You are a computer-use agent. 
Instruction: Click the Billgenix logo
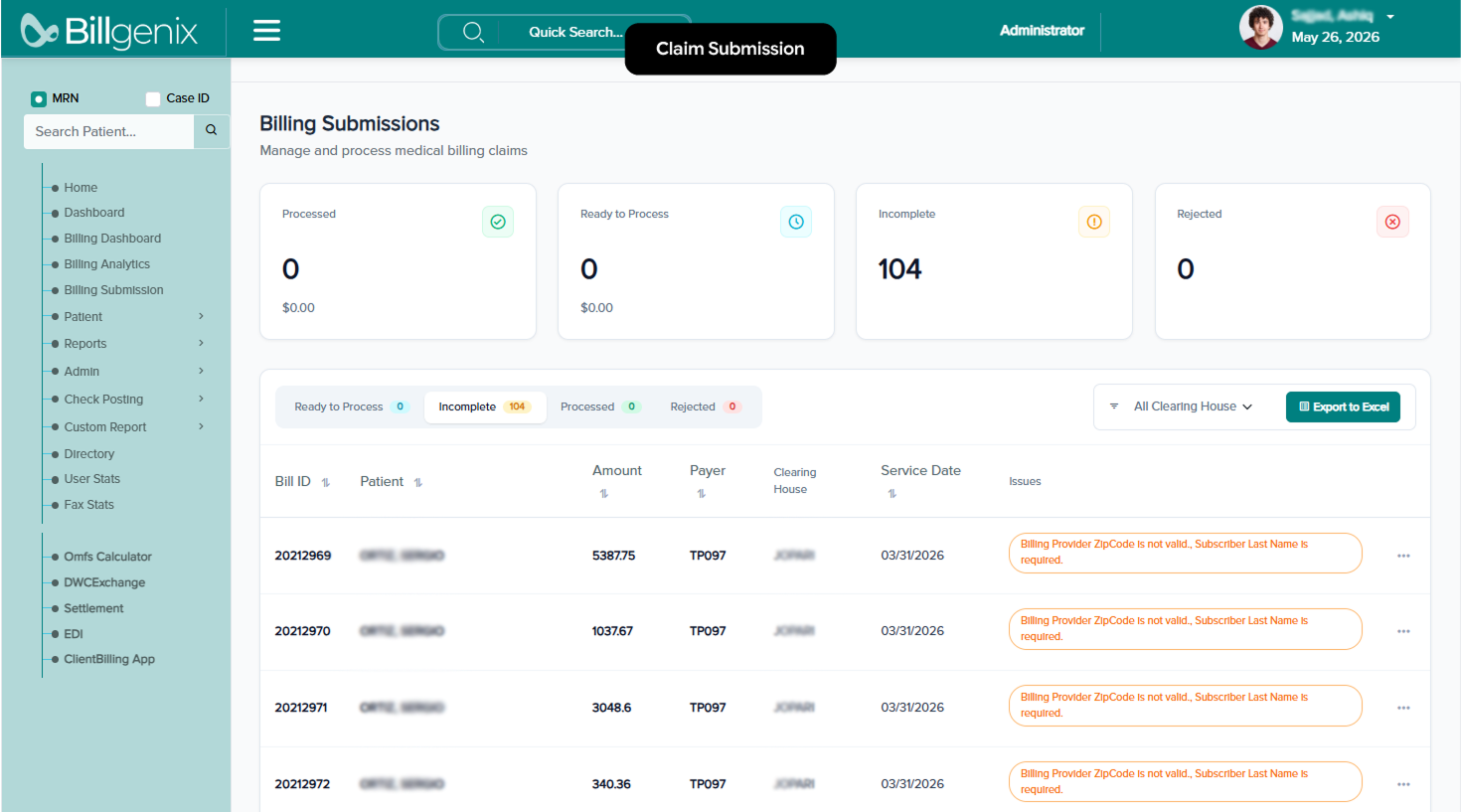[x=109, y=31]
